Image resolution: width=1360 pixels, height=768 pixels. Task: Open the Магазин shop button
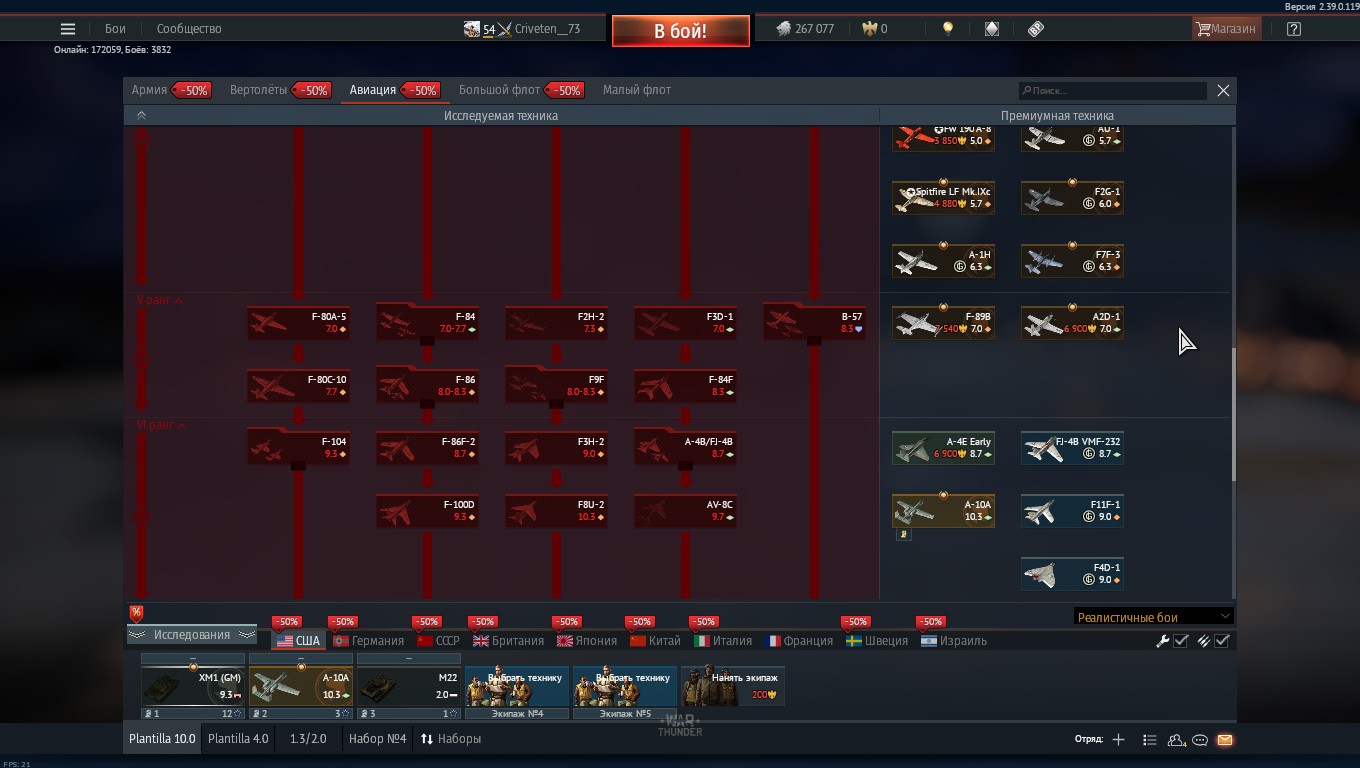(x=1226, y=29)
